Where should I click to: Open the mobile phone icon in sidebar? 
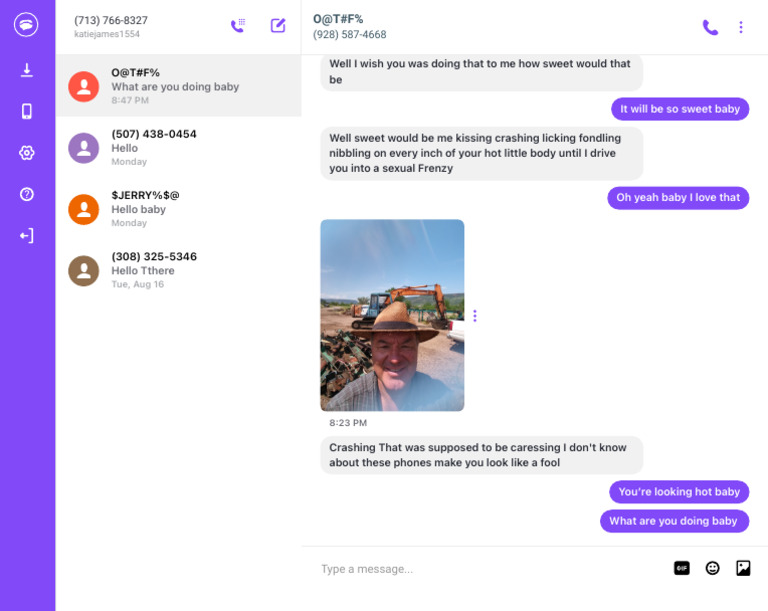point(27,111)
